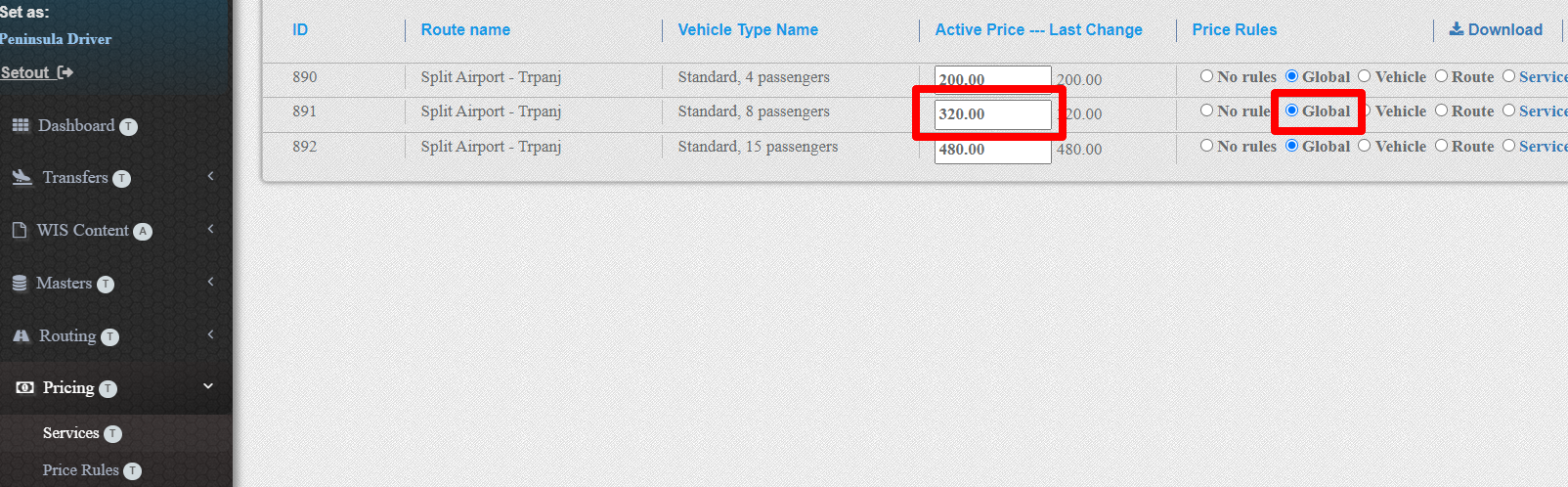This screenshot has height=487, width=1568.
Task: Click the Setout sign-out arrow icon
Action: 65,72
